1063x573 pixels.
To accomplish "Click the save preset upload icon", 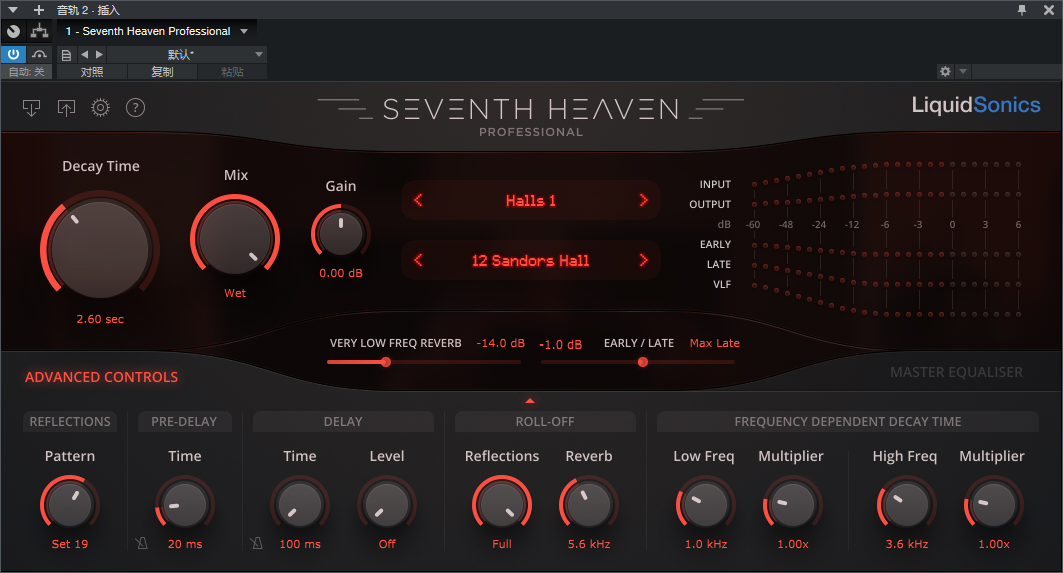I will click(x=66, y=108).
